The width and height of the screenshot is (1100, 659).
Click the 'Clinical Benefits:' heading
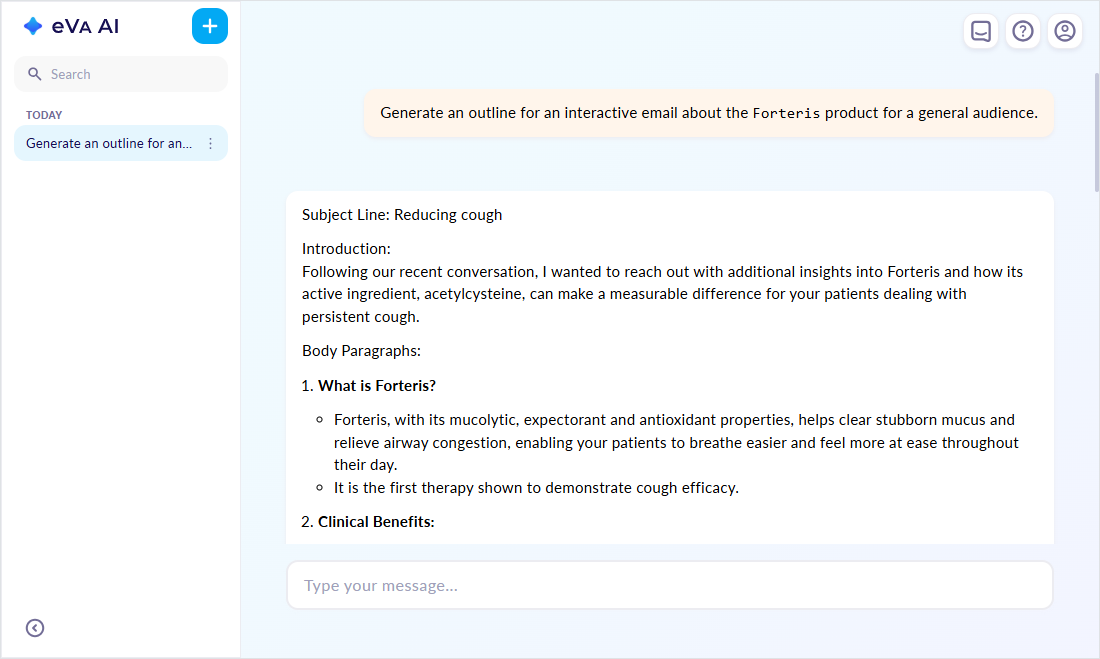[x=376, y=522]
